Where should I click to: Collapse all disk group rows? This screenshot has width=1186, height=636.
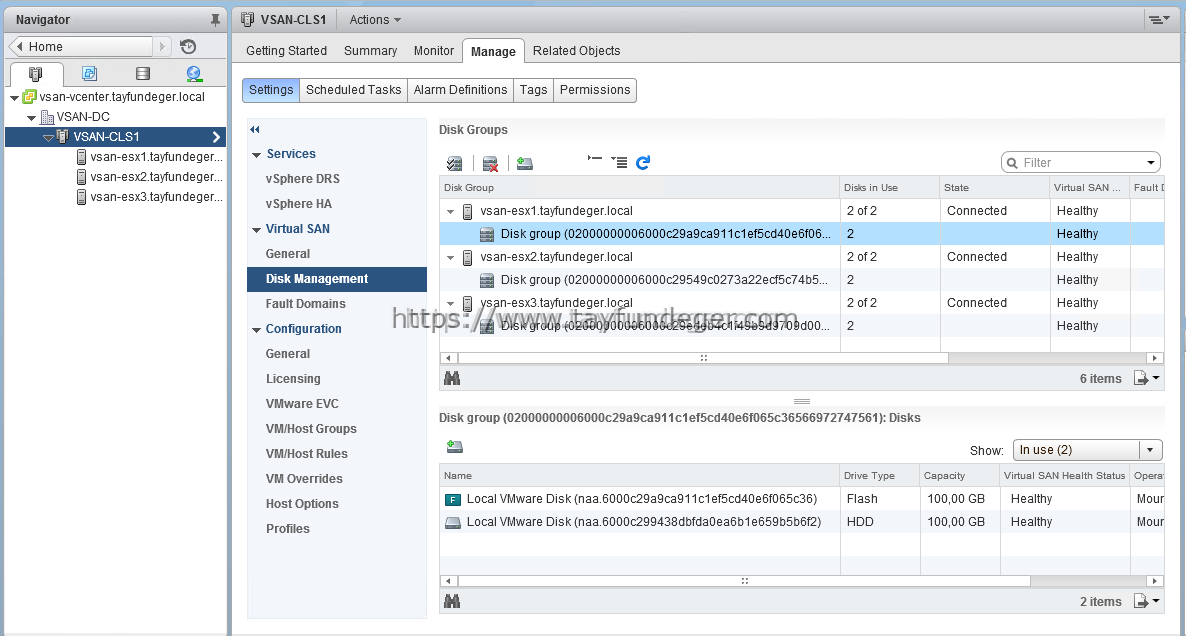coord(595,160)
